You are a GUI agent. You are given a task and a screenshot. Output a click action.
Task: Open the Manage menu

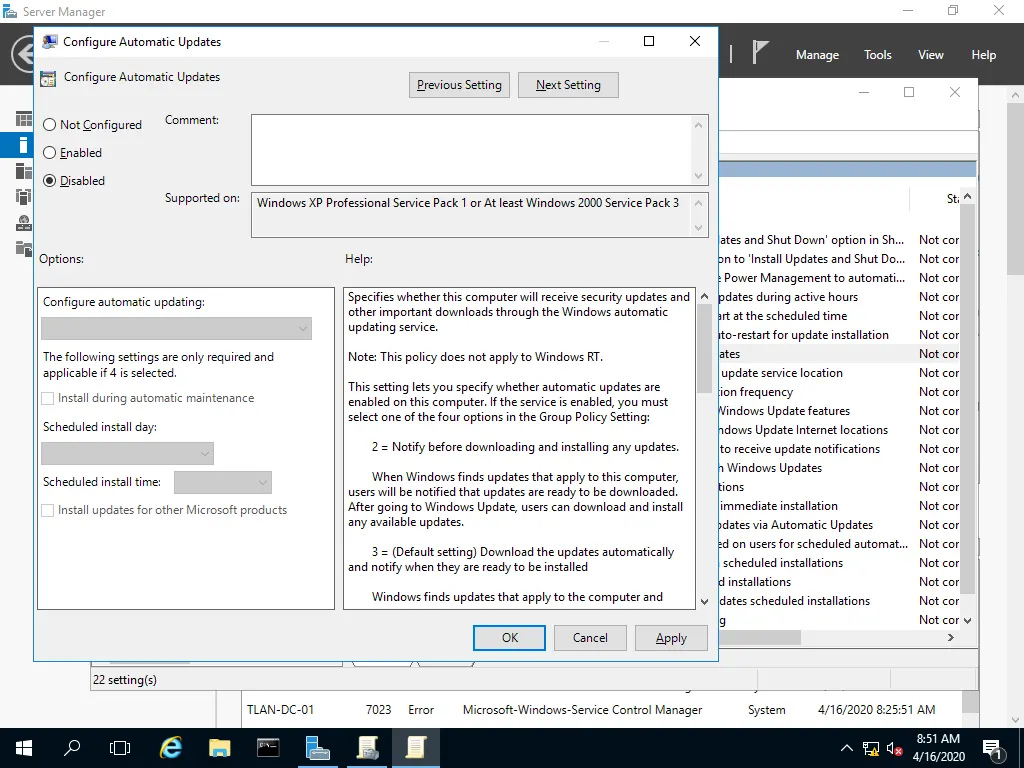point(817,55)
